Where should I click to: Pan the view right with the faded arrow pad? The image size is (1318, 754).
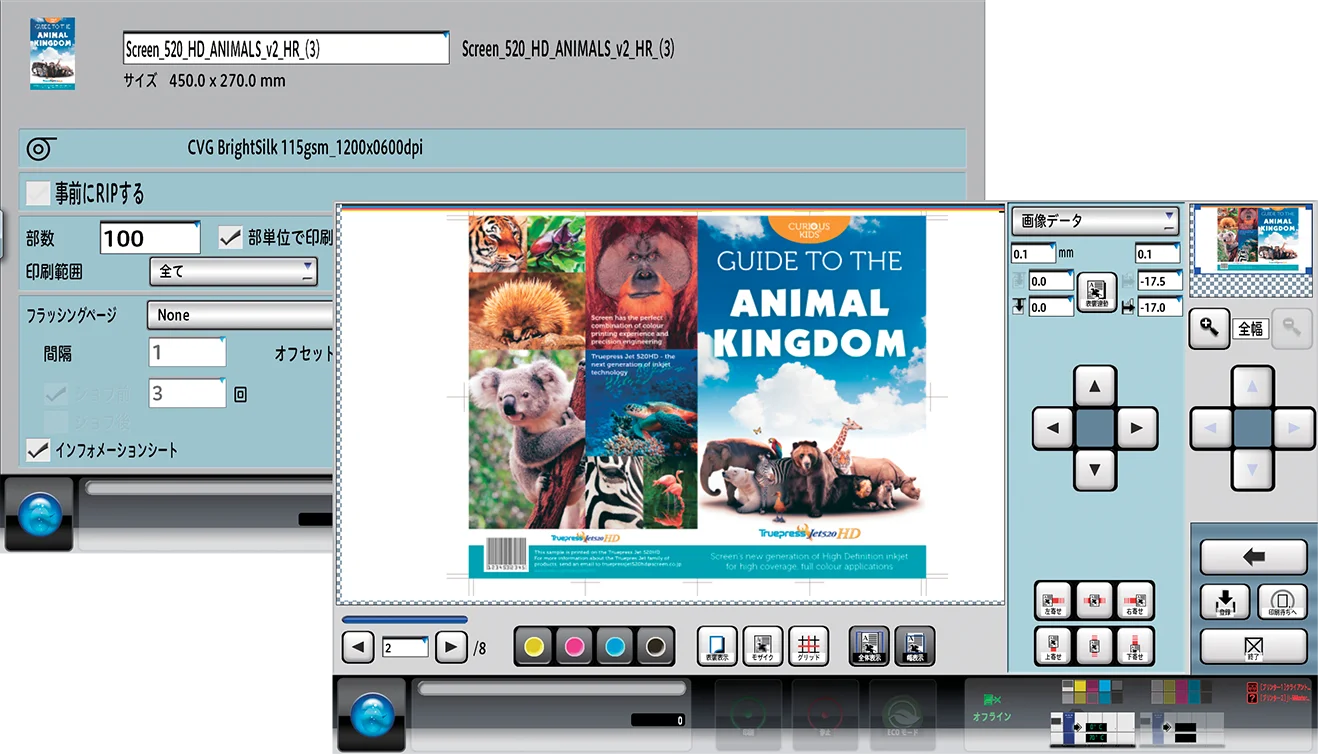tap(1295, 428)
